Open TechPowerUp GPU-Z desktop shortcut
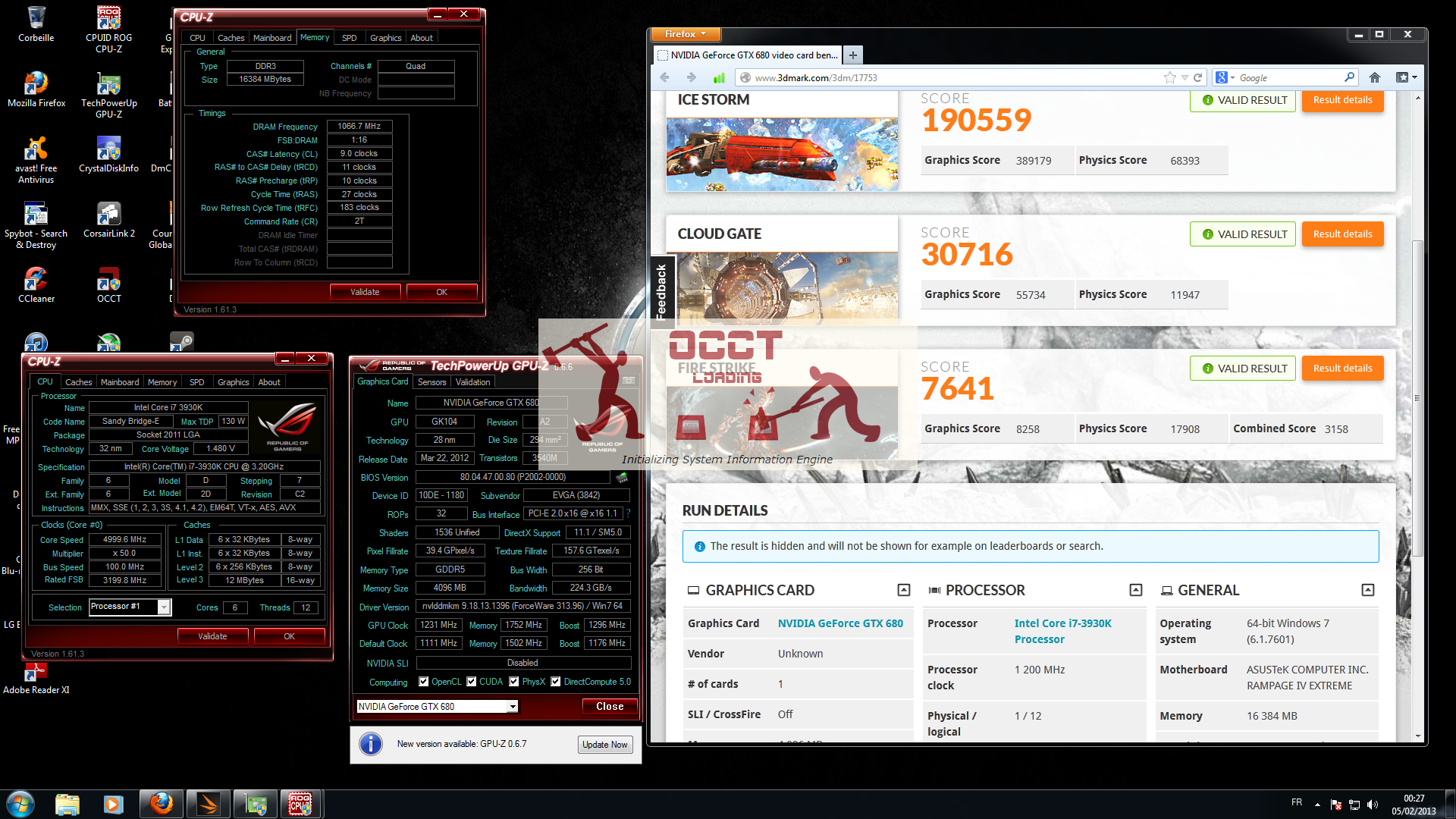The width and height of the screenshot is (1456, 819). point(108,95)
